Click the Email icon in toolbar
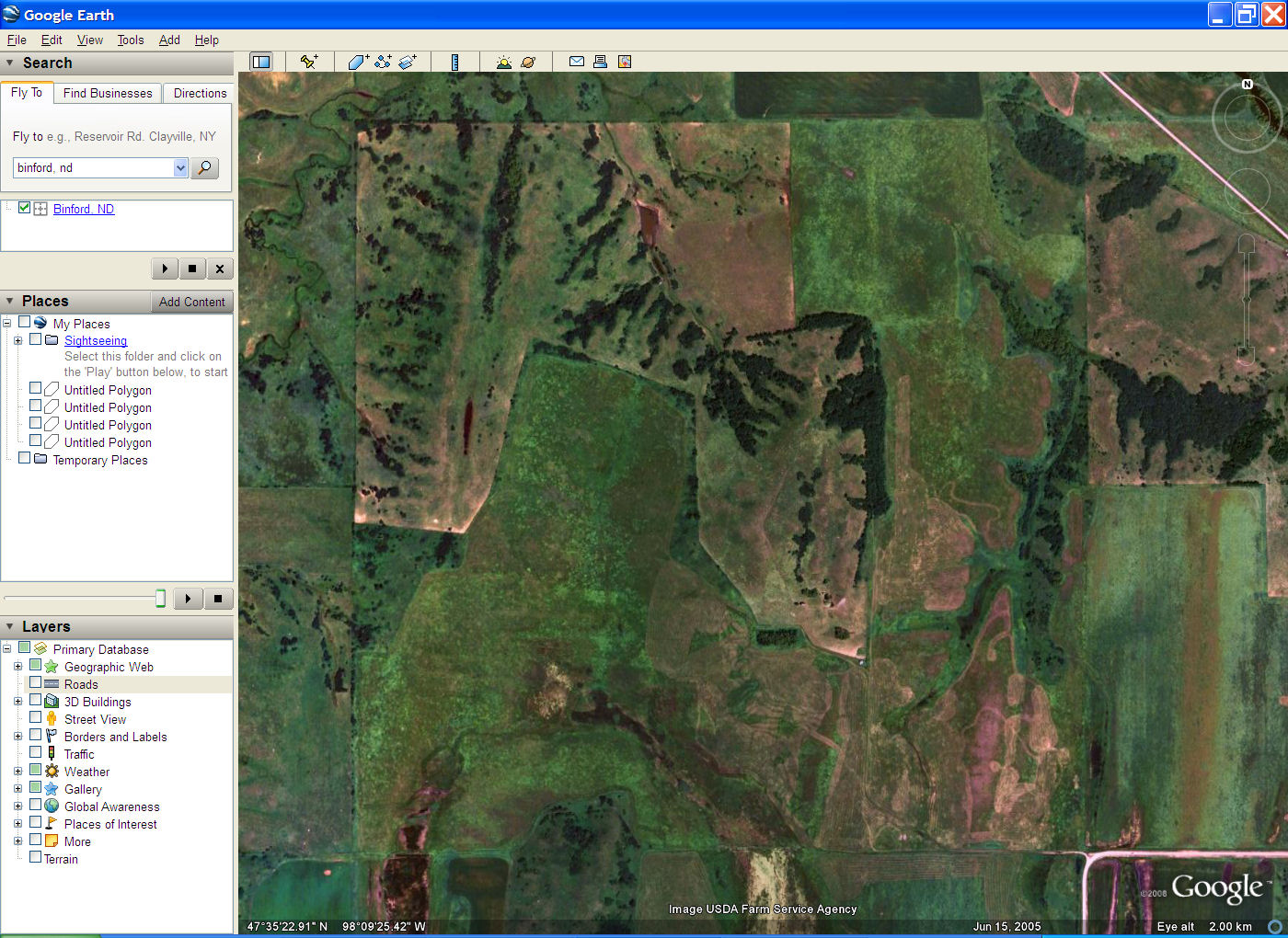 (577, 62)
